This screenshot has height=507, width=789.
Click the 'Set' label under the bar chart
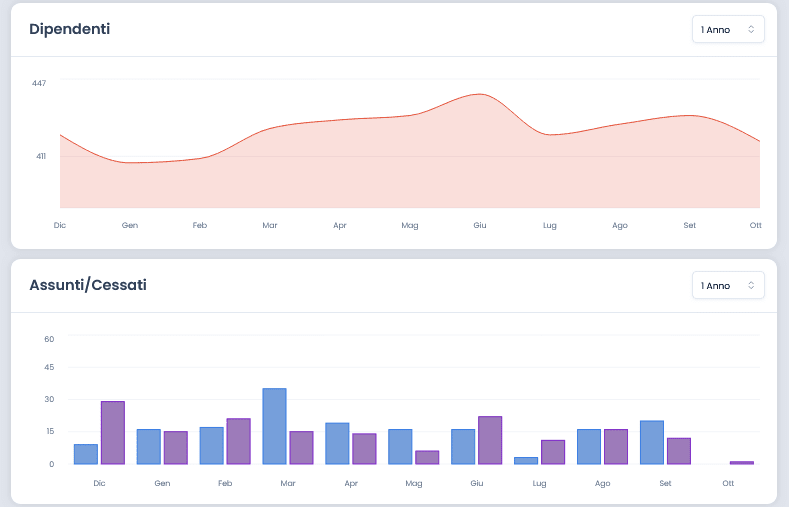pos(665,482)
